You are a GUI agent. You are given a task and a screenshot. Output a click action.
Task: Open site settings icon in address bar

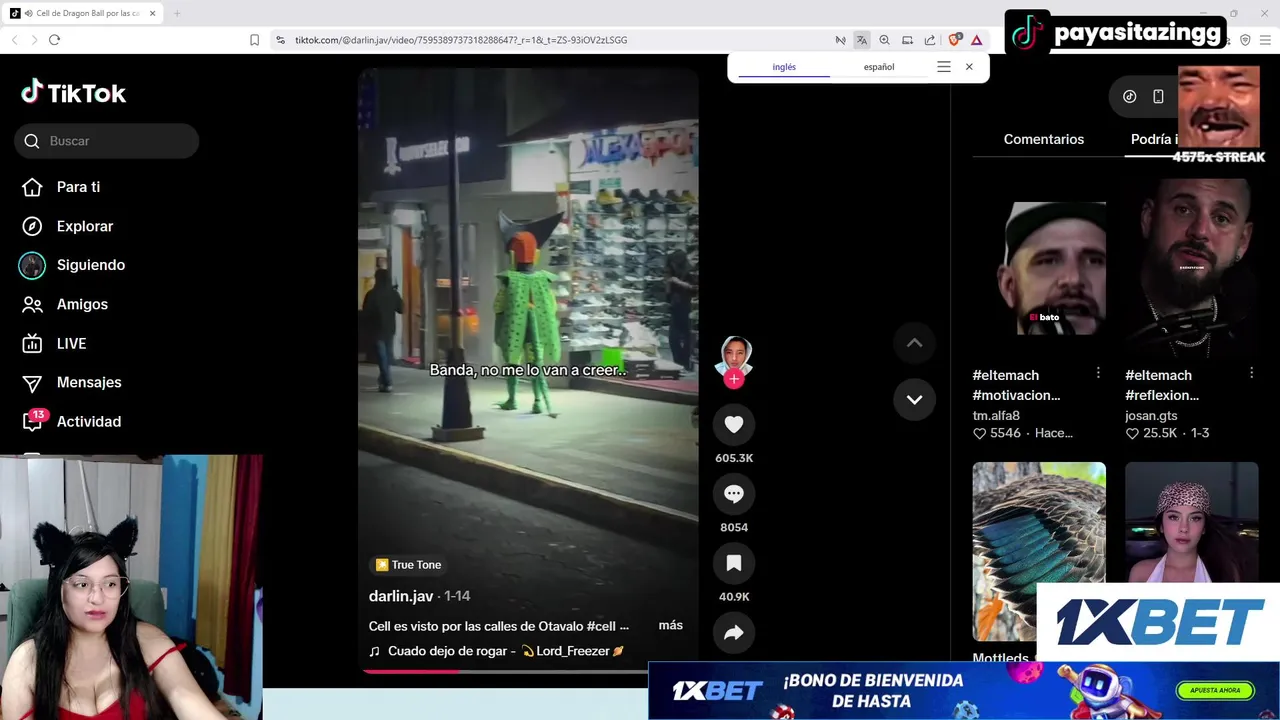pyautogui.click(x=280, y=40)
